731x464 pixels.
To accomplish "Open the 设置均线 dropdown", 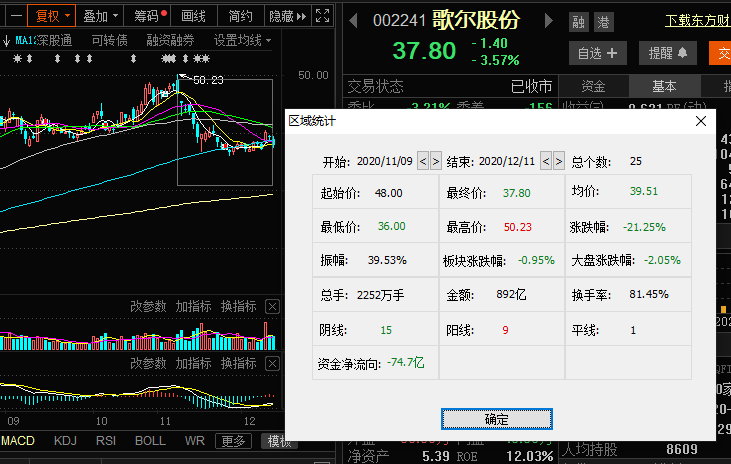I will [242, 41].
